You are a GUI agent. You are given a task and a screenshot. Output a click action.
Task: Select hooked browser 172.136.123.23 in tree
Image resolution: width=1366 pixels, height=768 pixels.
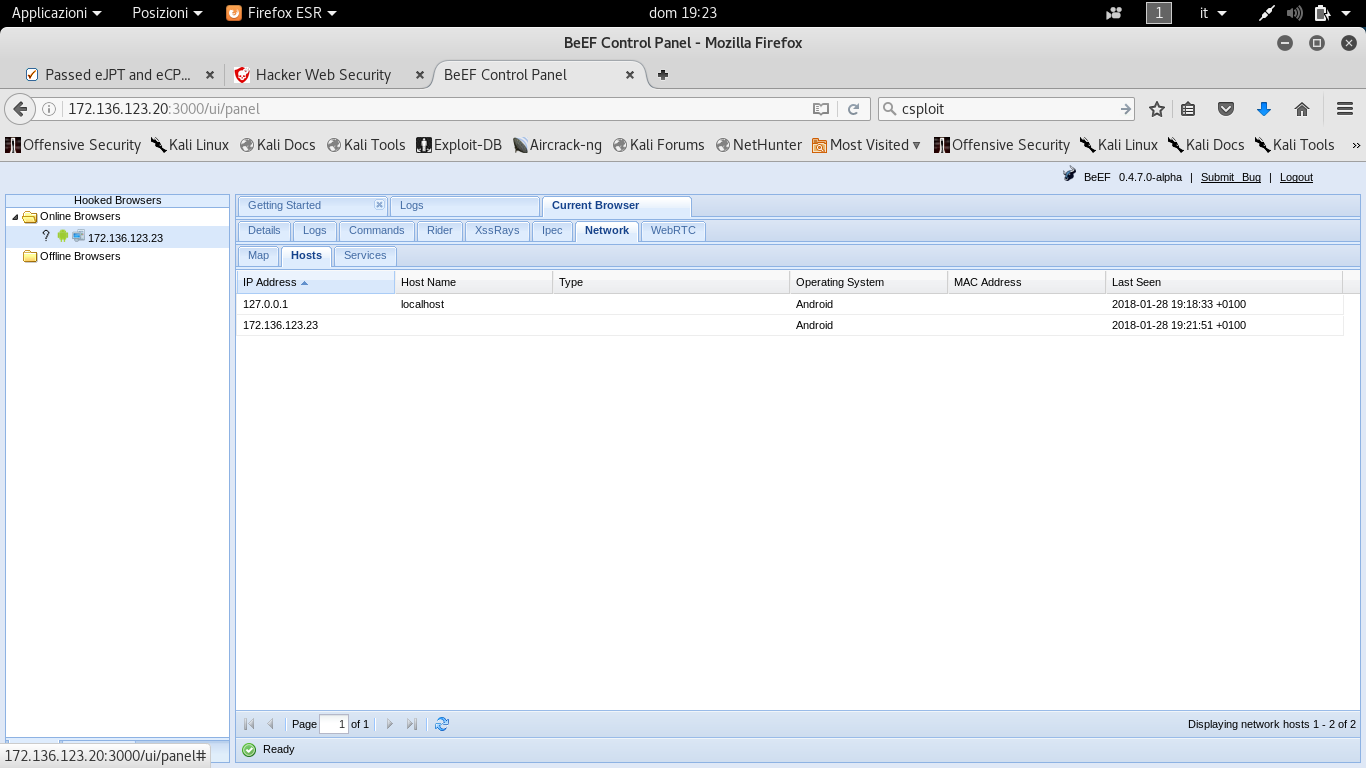pos(125,238)
